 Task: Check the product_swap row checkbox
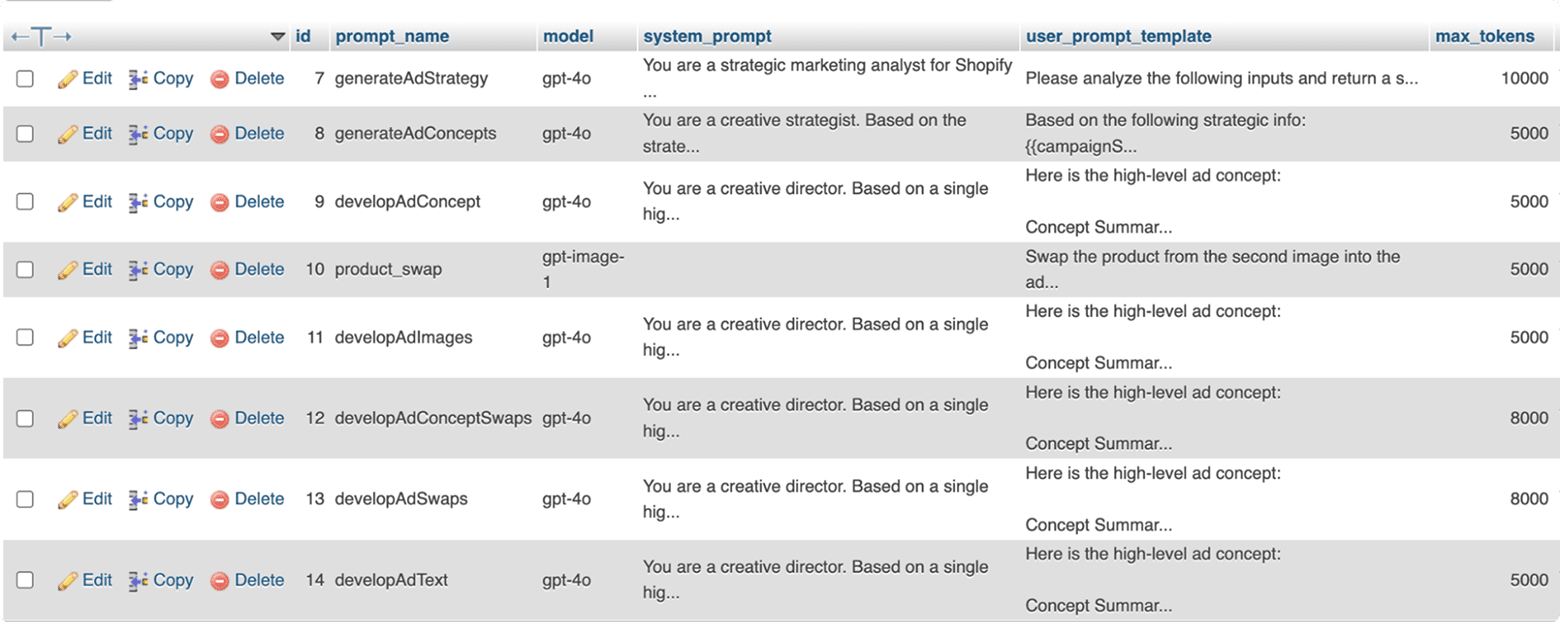pos(24,269)
